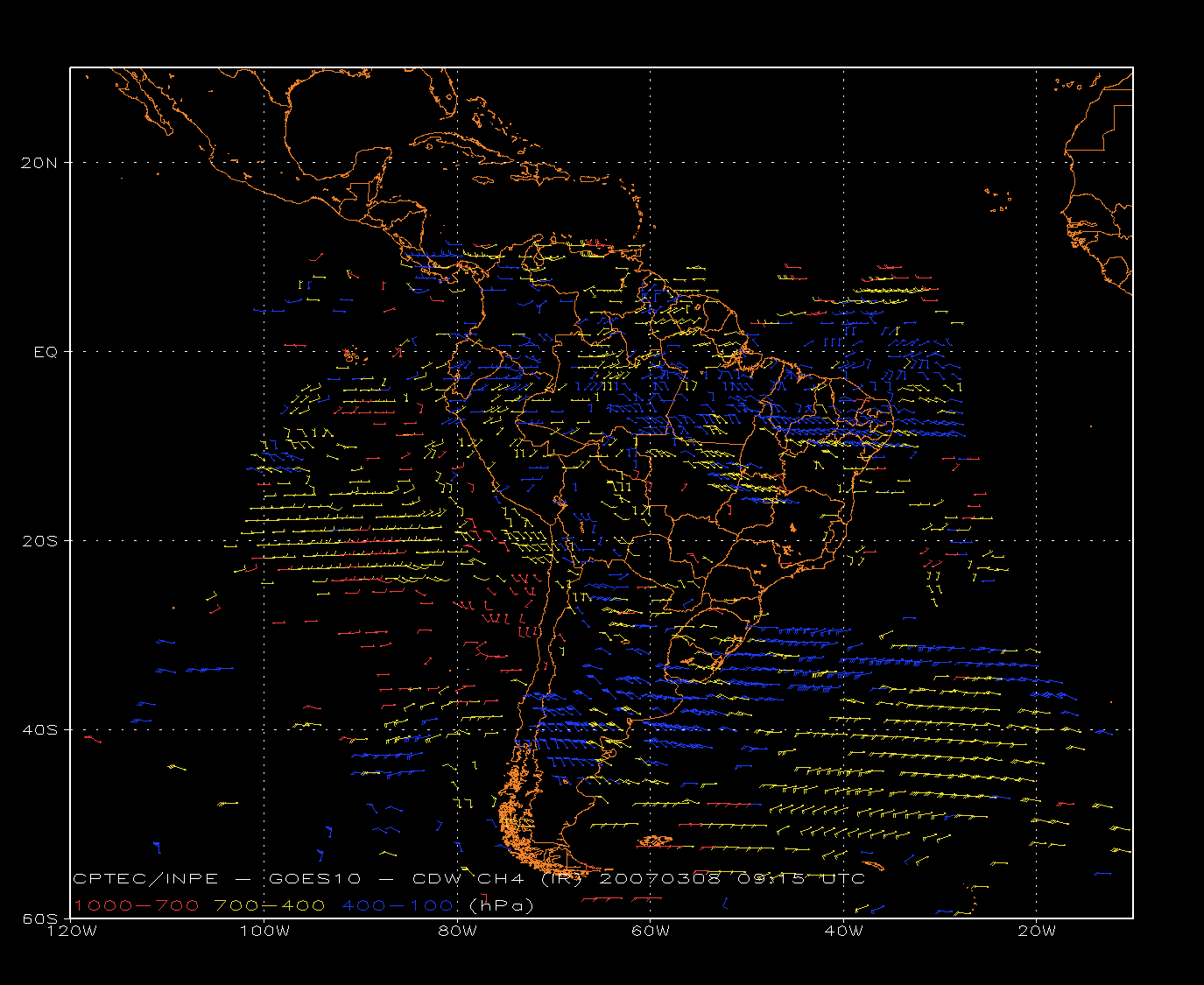
Task: Click the 100W longitude label
Action: [x=264, y=931]
